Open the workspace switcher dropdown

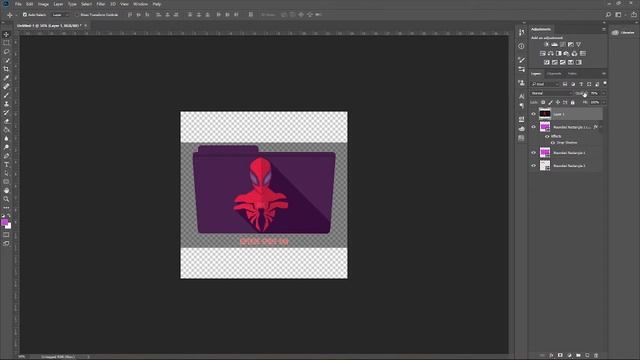pyautogui.click(x=618, y=15)
